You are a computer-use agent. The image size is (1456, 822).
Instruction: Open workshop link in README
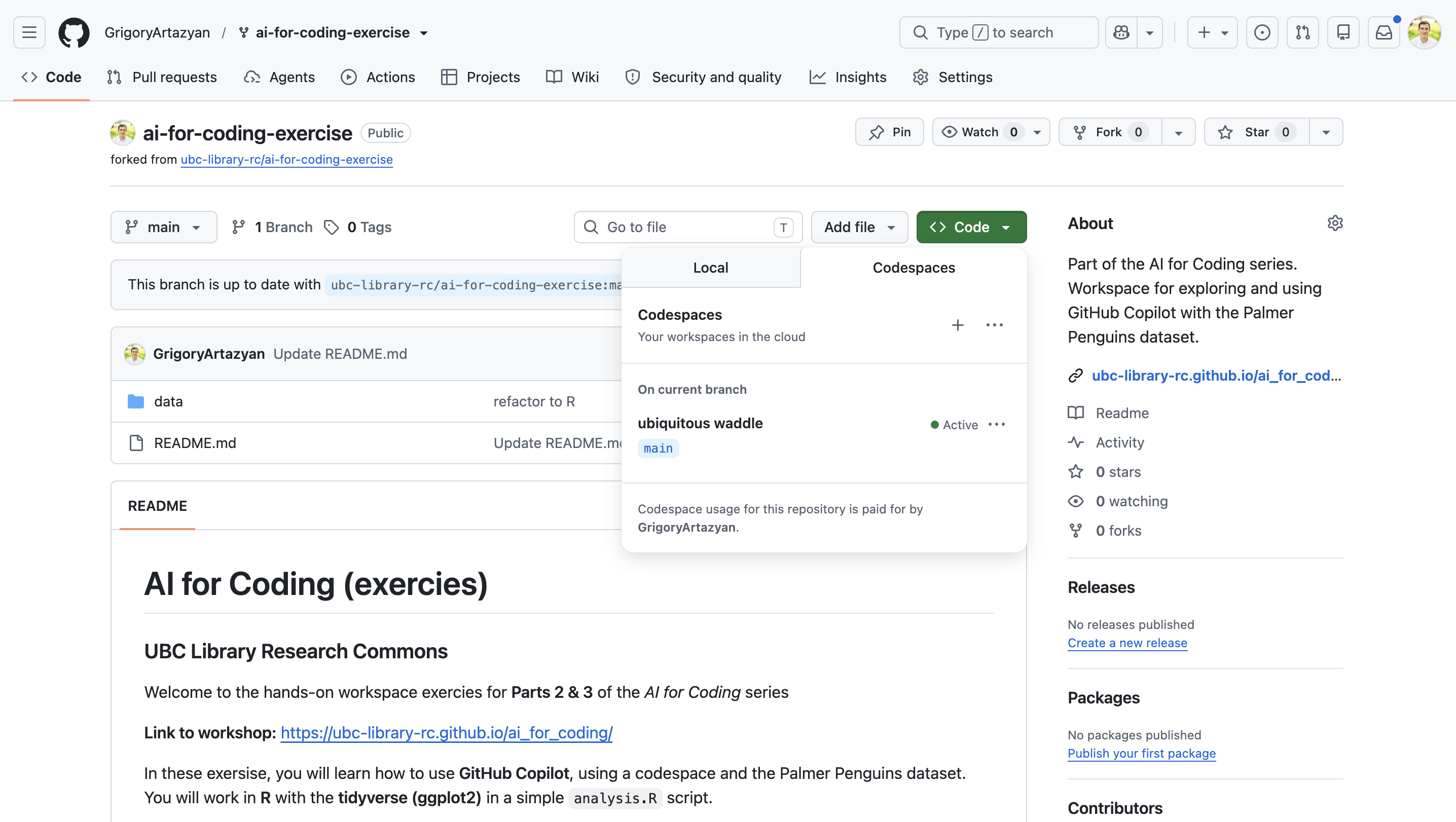pos(447,733)
